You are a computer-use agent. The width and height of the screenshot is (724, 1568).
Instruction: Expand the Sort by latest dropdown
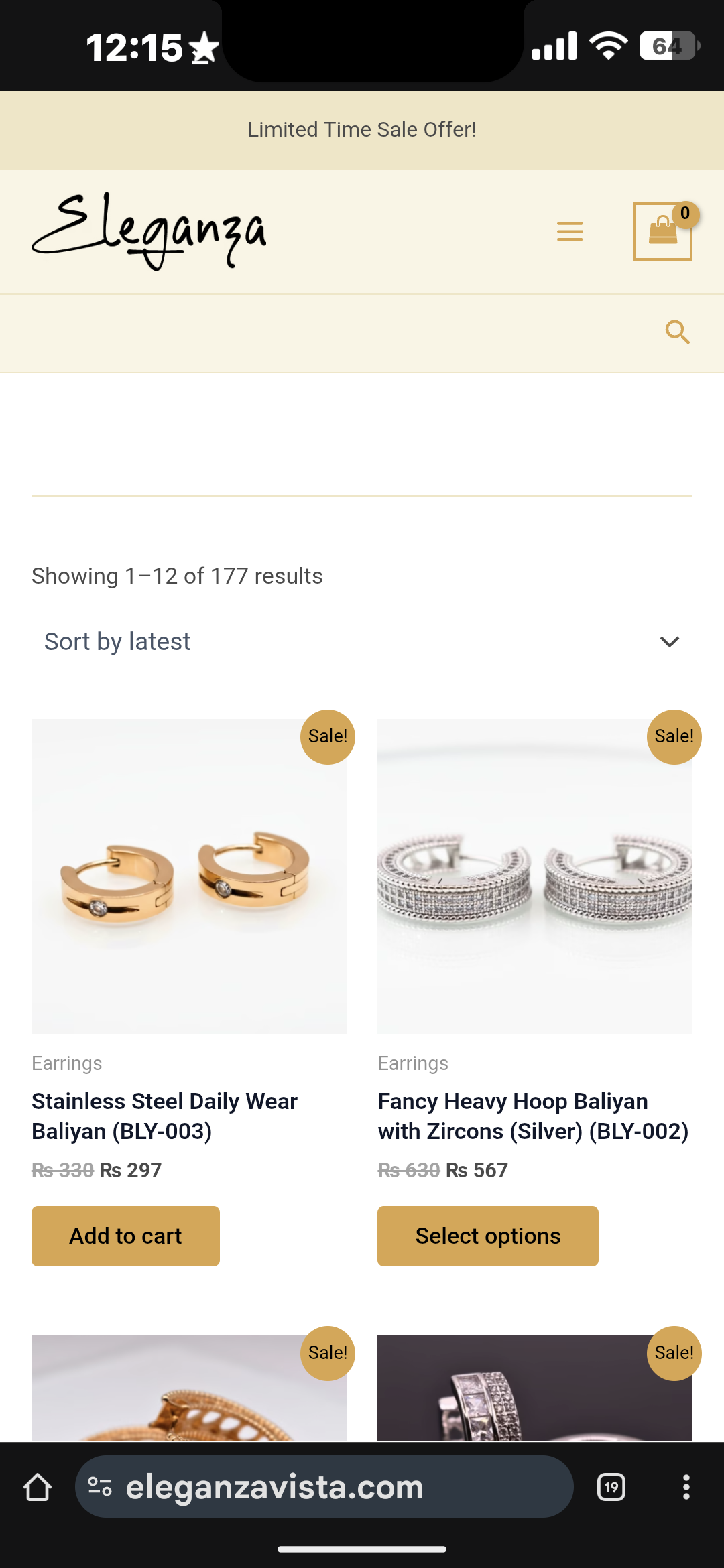click(362, 641)
